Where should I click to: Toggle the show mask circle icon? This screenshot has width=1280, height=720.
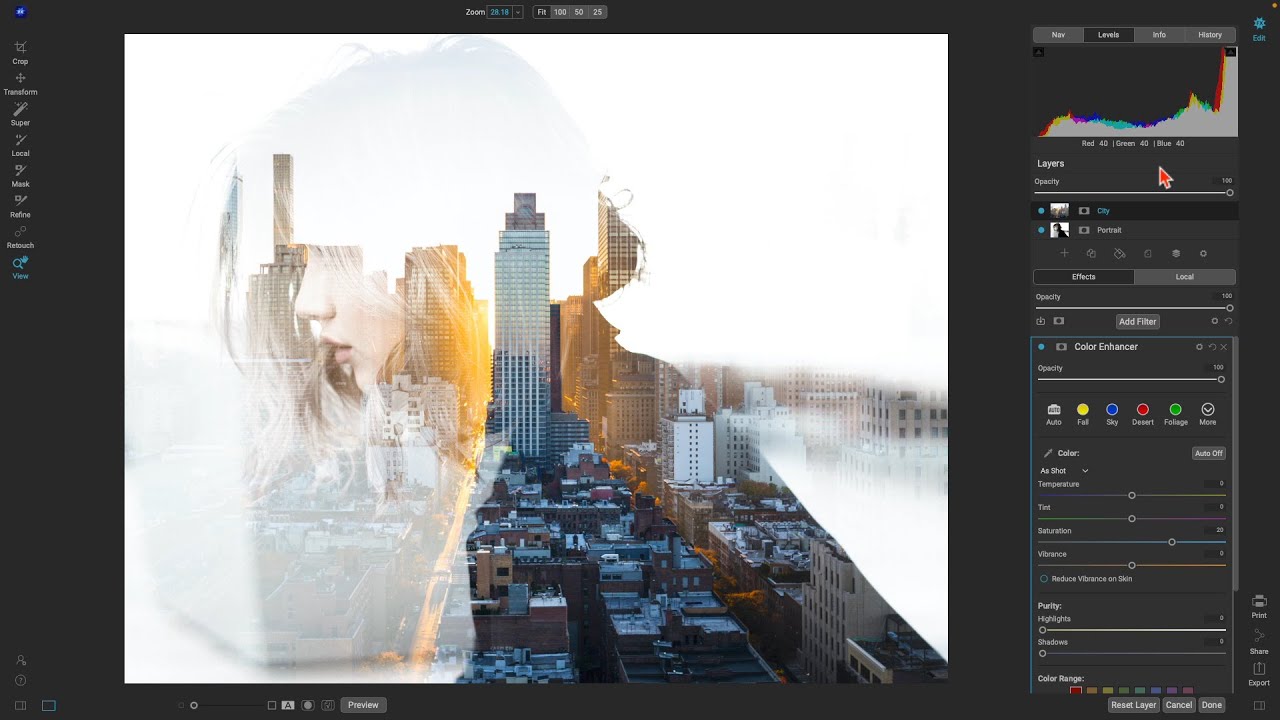point(308,705)
